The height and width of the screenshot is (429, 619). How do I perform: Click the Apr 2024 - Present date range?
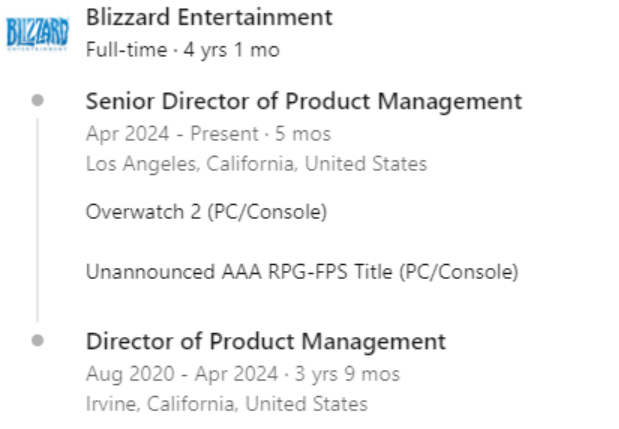coord(169,133)
